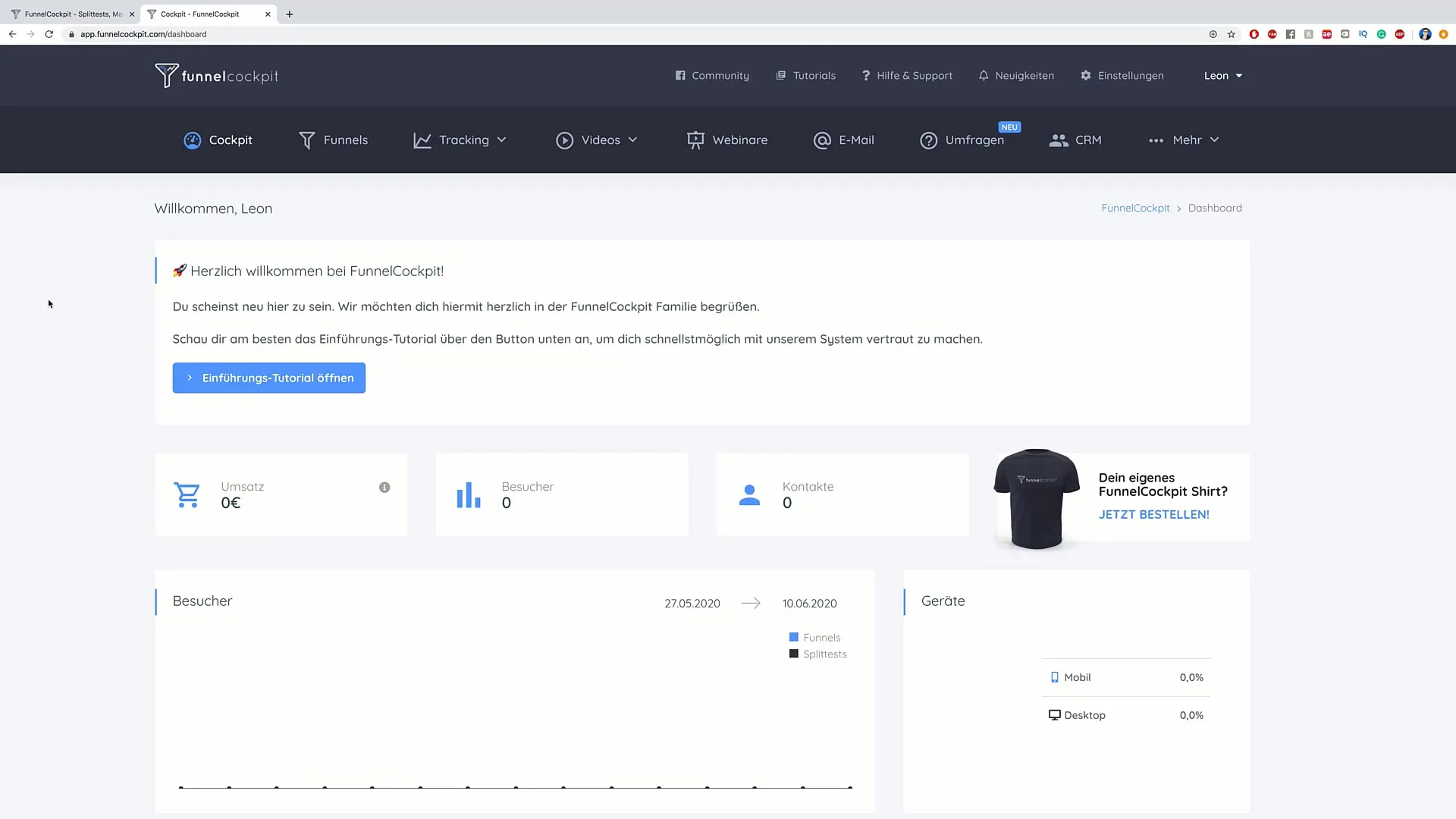Click the CRM people icon
This screenshot has width=1456, height=819.
tap(1059, 140)
